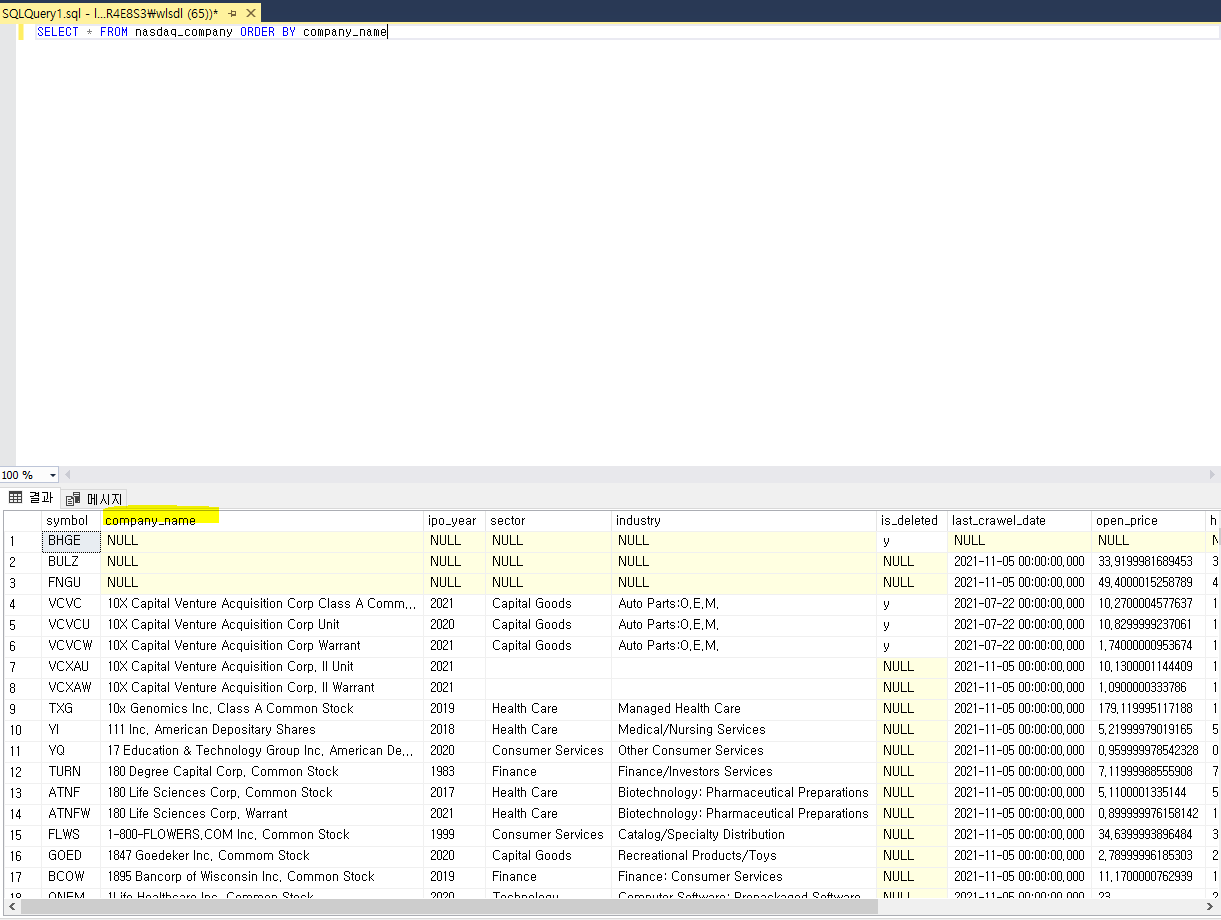
Task: Click the 1999 ipo_year cell
Action: 455,835
